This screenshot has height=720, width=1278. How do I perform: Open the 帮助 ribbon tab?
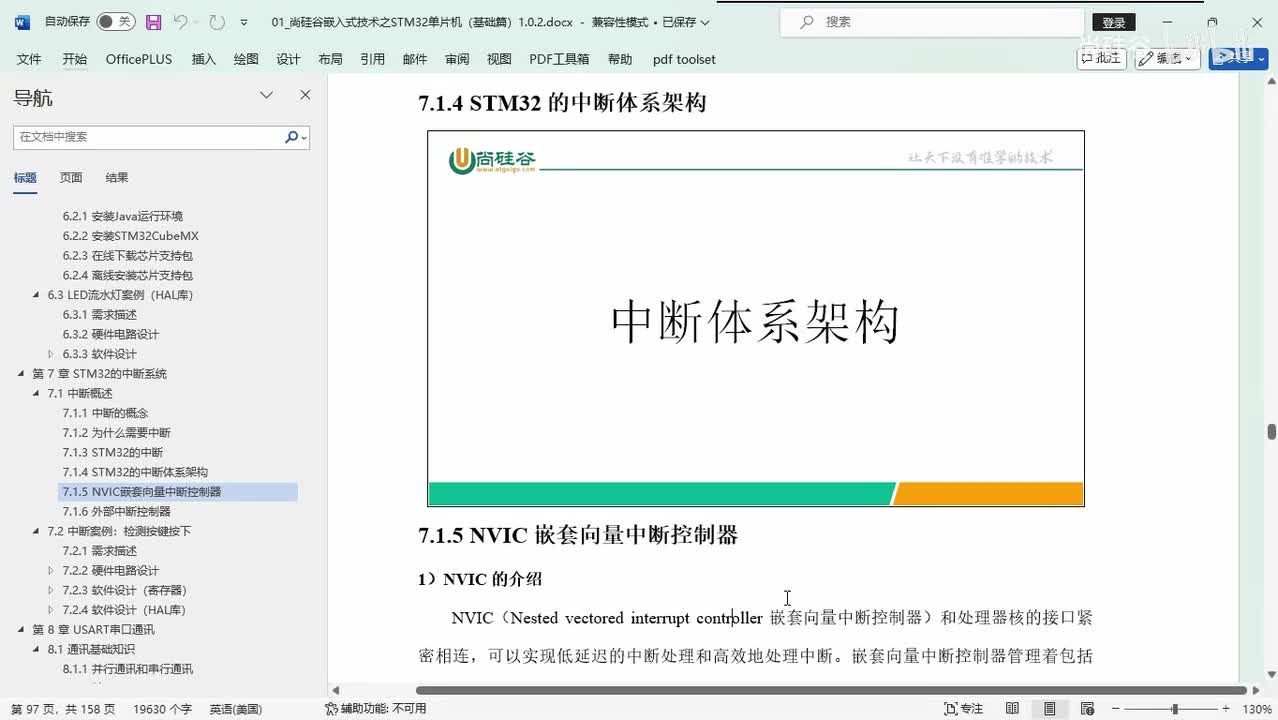(620, 59)
